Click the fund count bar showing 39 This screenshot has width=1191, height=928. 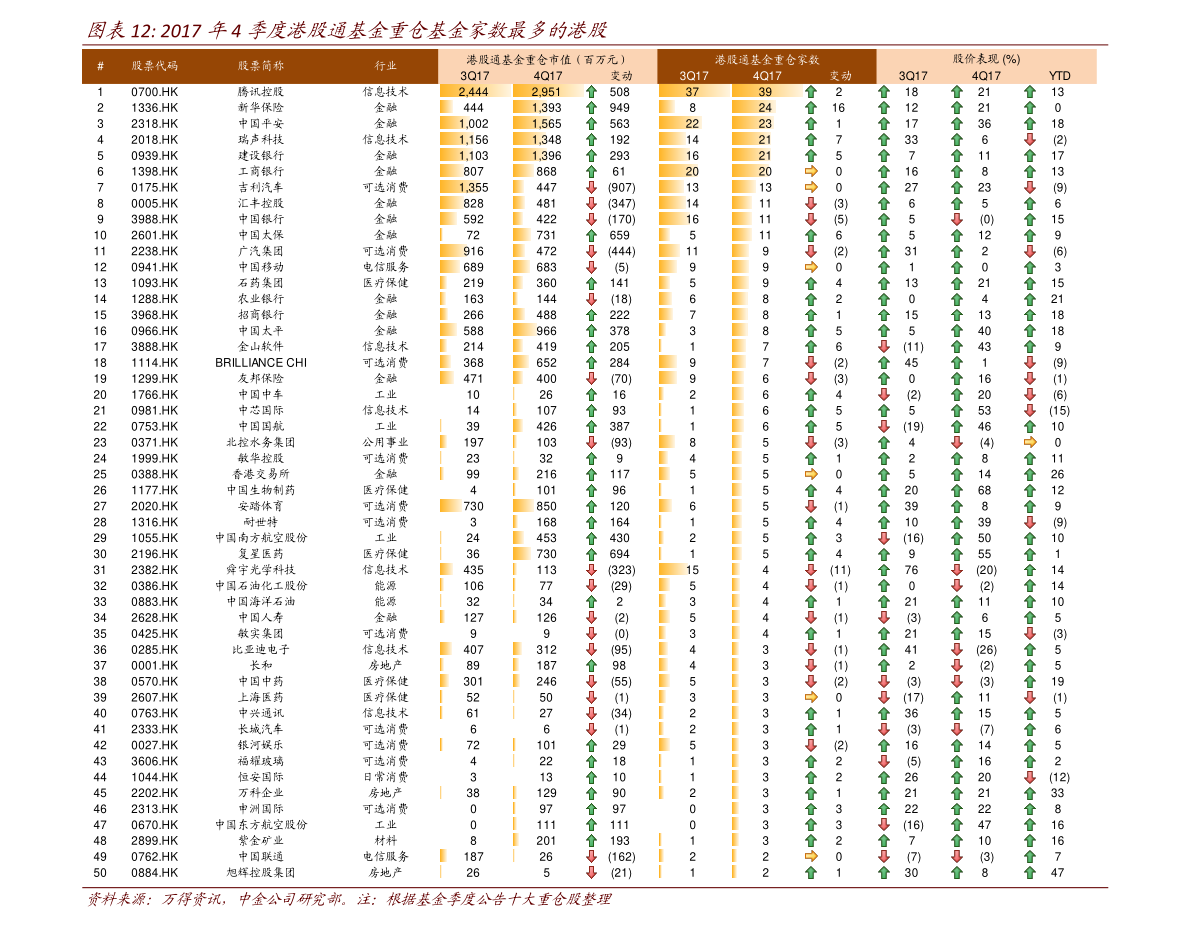click(766, 91)
